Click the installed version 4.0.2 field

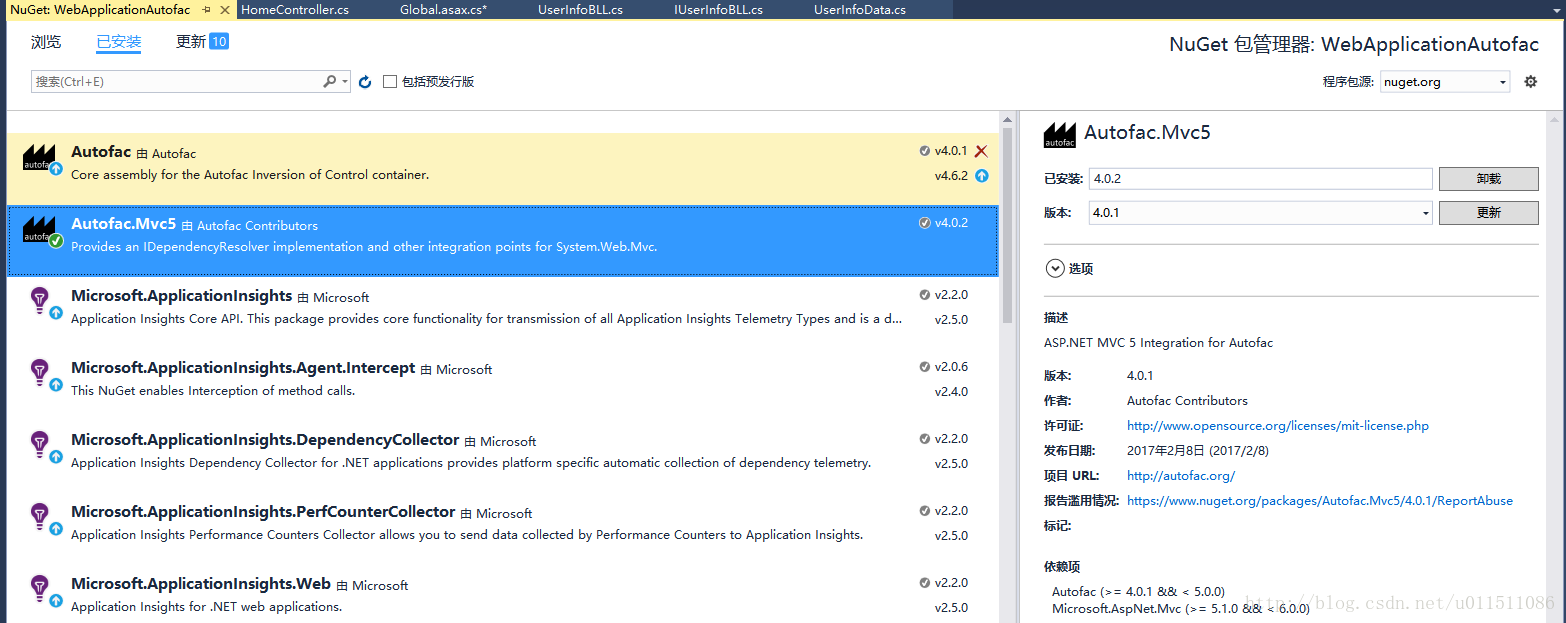(x=1261, y=178)
